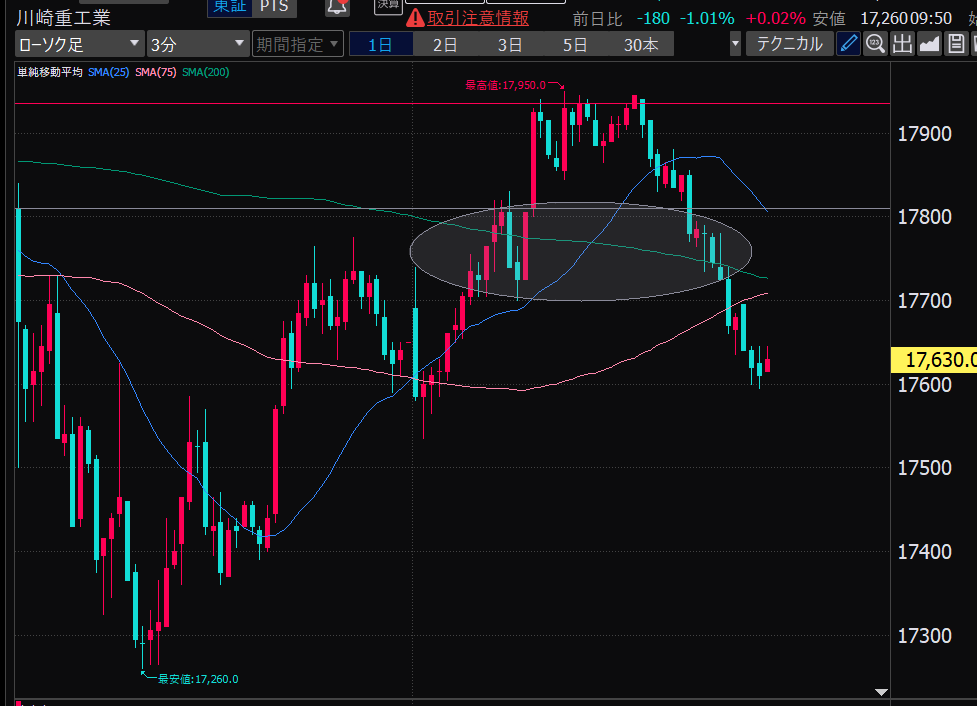
Task: Click the red warning triangle icon
Action: 415,18
